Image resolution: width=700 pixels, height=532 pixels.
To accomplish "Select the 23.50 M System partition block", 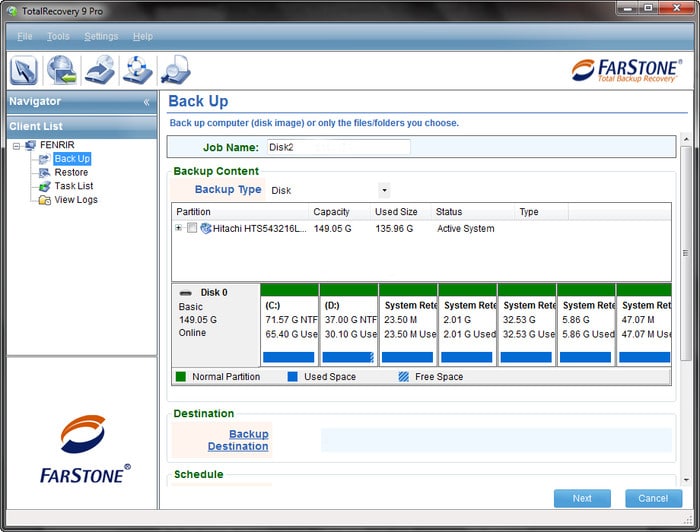I will [408, 325].
